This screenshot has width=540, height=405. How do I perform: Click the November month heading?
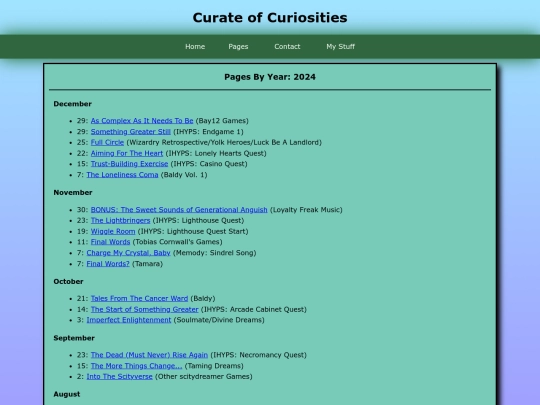(x=73, y=193)
